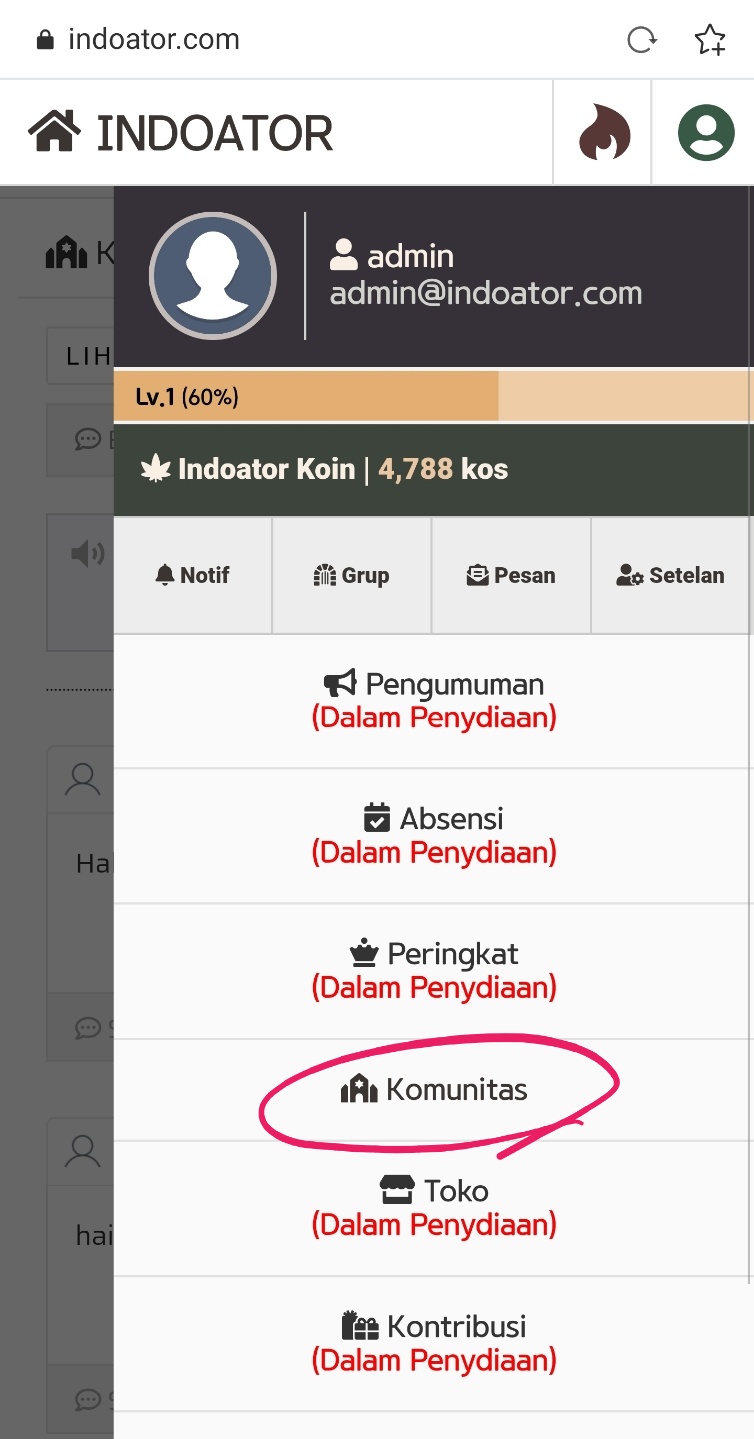Open the Peringkat ranking menu item

[434, 970]
